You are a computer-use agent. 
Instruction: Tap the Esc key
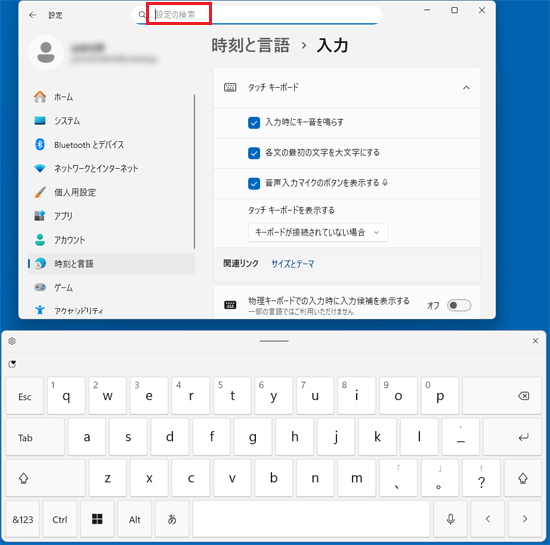[25, 396]
